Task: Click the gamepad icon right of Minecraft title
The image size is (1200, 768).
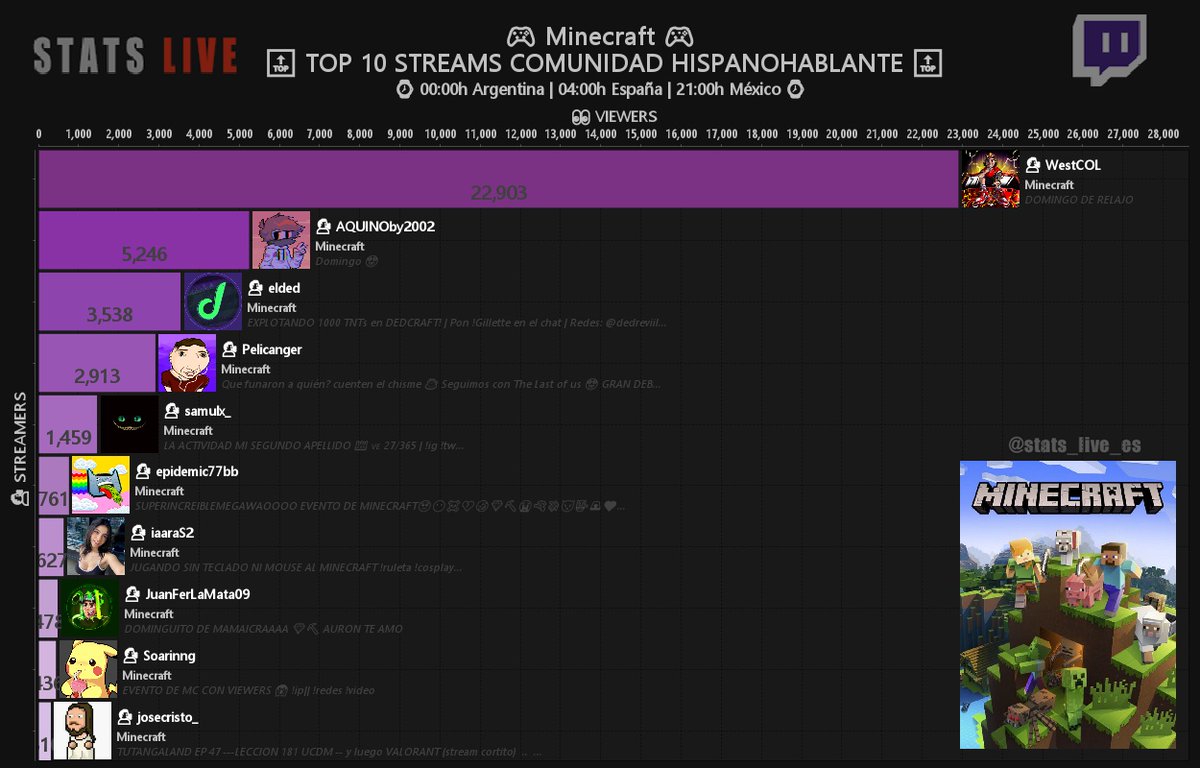Action: [x=680, y=37]
